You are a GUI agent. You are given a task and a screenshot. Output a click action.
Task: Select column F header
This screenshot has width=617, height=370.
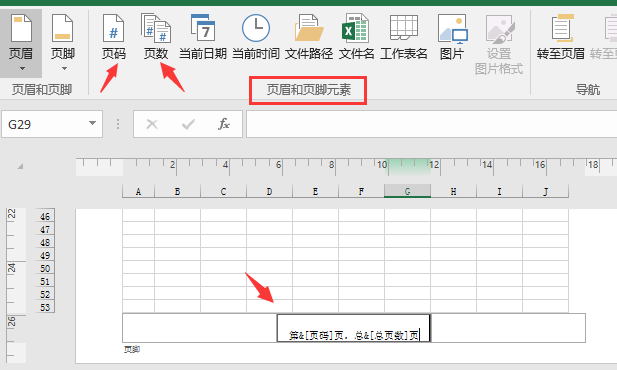click(361, 191)
